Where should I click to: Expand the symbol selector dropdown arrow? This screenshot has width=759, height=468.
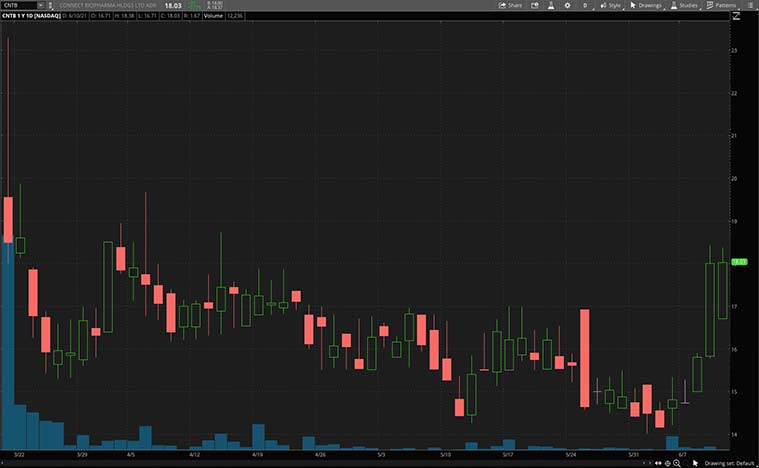coord(40,5)
